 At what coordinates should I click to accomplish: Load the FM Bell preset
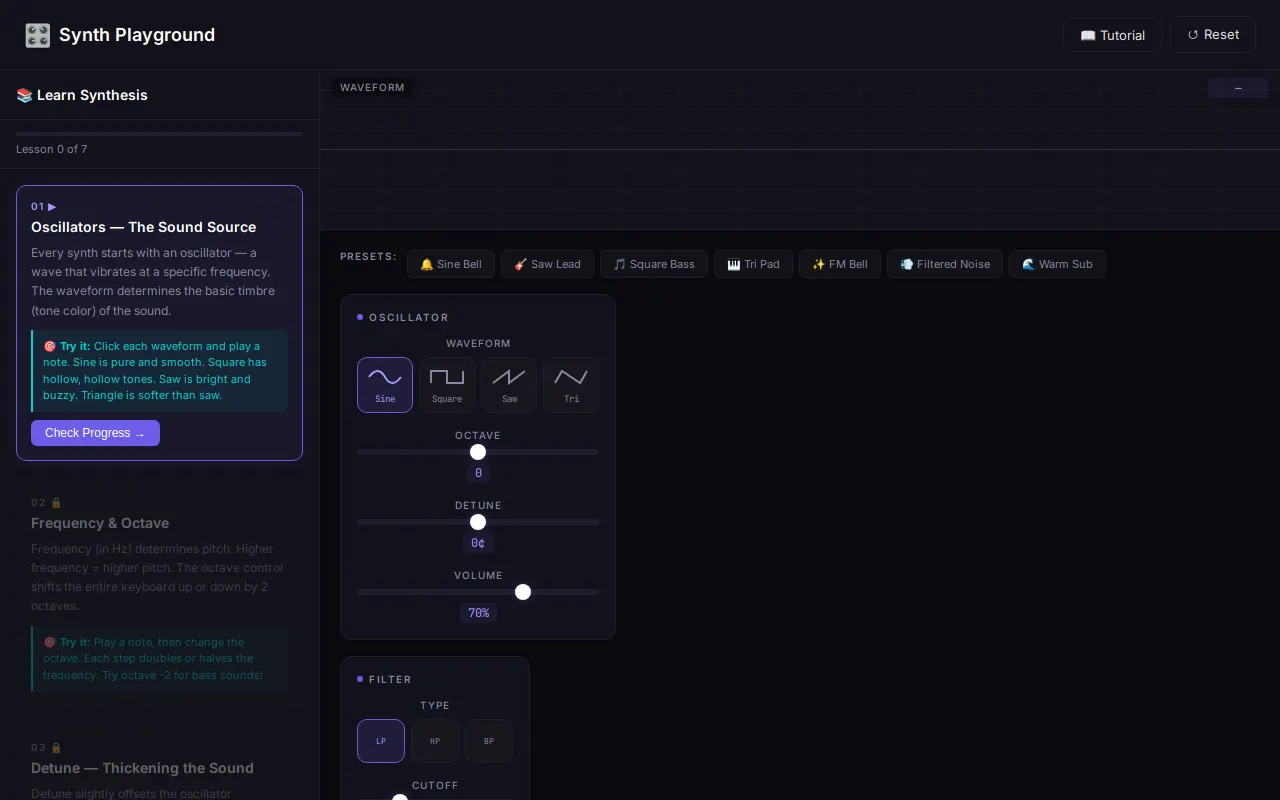click(x=840, y=264)
